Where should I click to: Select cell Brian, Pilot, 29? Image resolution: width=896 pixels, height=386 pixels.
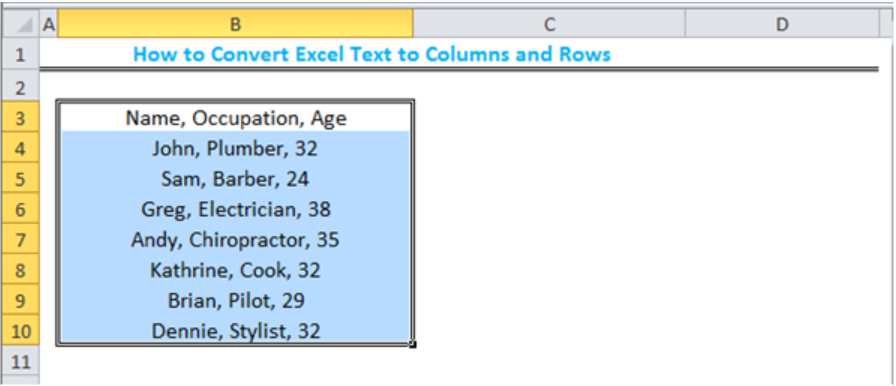tap(235, 300)
